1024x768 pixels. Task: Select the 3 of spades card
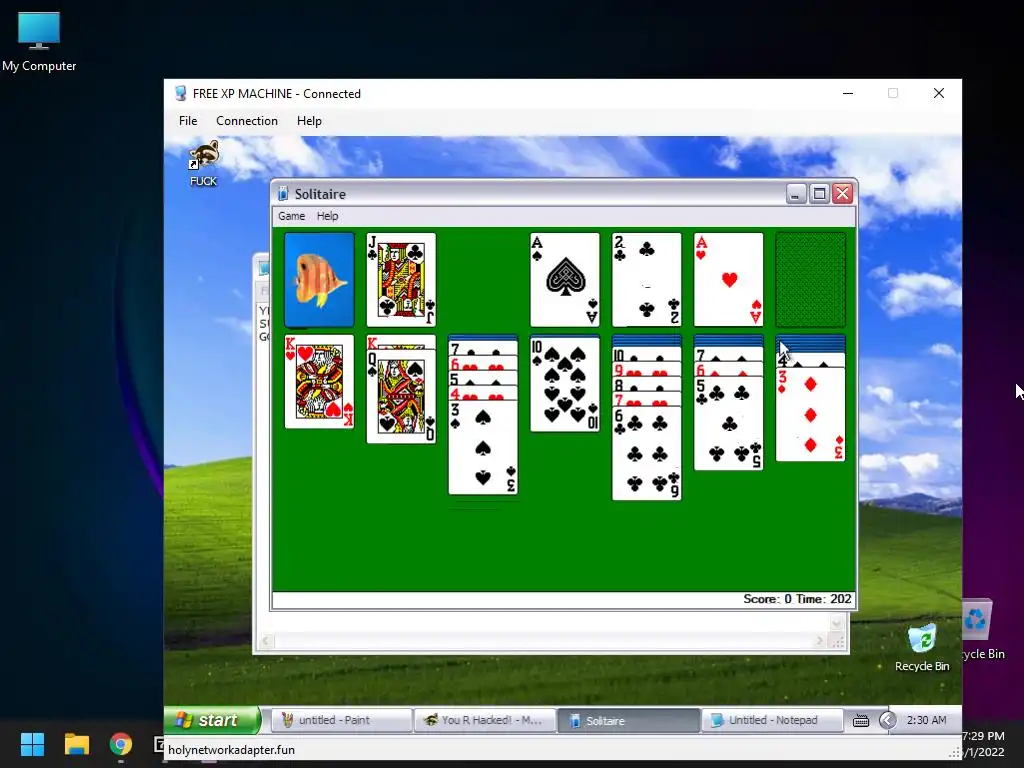pyautogui.click(x=483, y=448)
